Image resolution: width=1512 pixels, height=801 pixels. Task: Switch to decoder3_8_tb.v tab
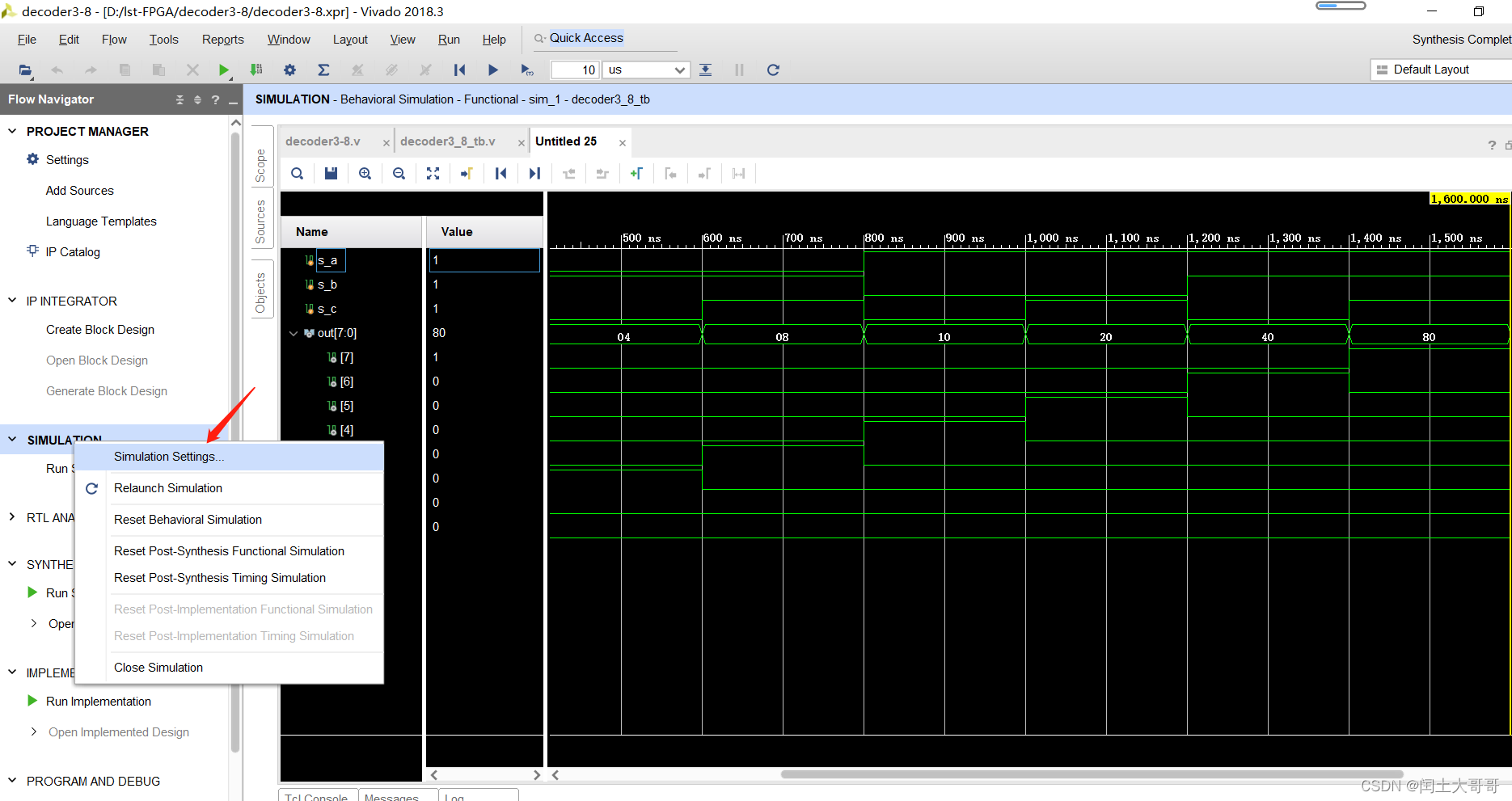(448, 141)
